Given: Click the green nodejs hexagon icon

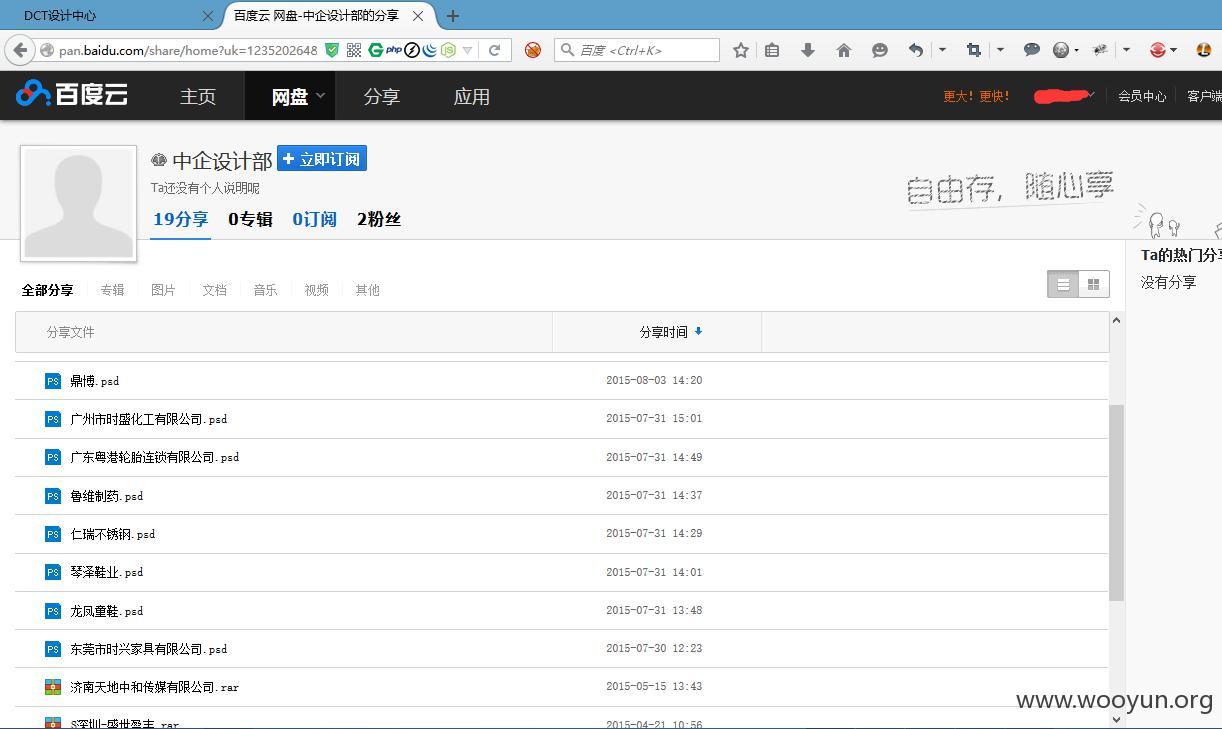Looking at the screenshot, I should click(449, 50).
